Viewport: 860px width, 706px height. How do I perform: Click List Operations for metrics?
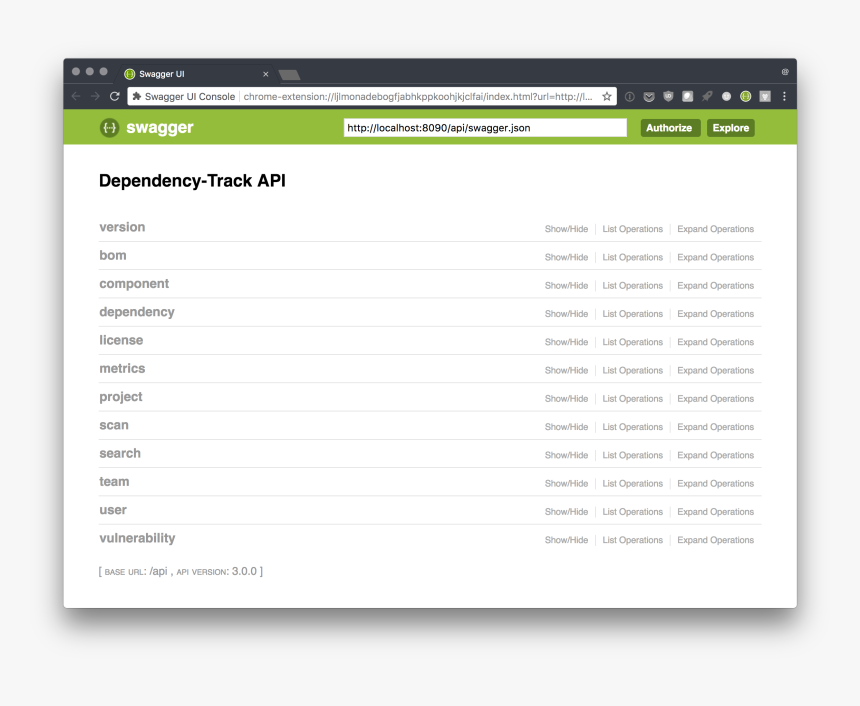[x=632, y=371]
